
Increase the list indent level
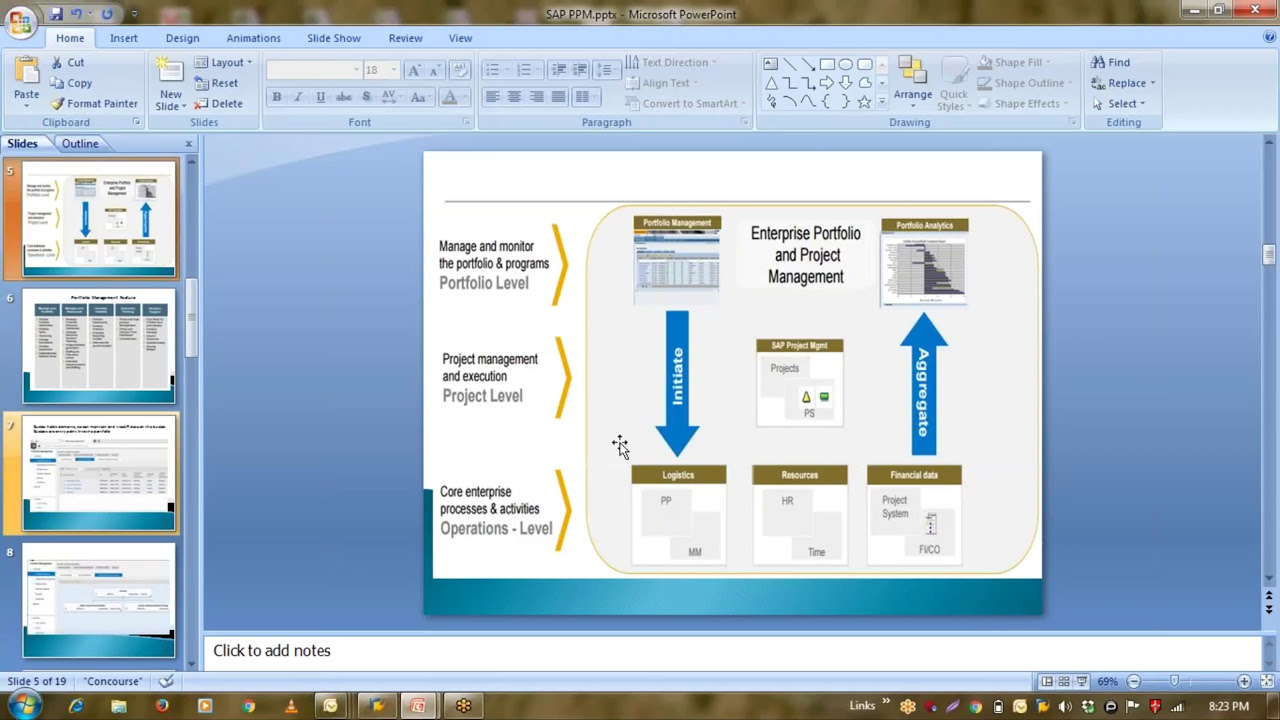[580, 70]
